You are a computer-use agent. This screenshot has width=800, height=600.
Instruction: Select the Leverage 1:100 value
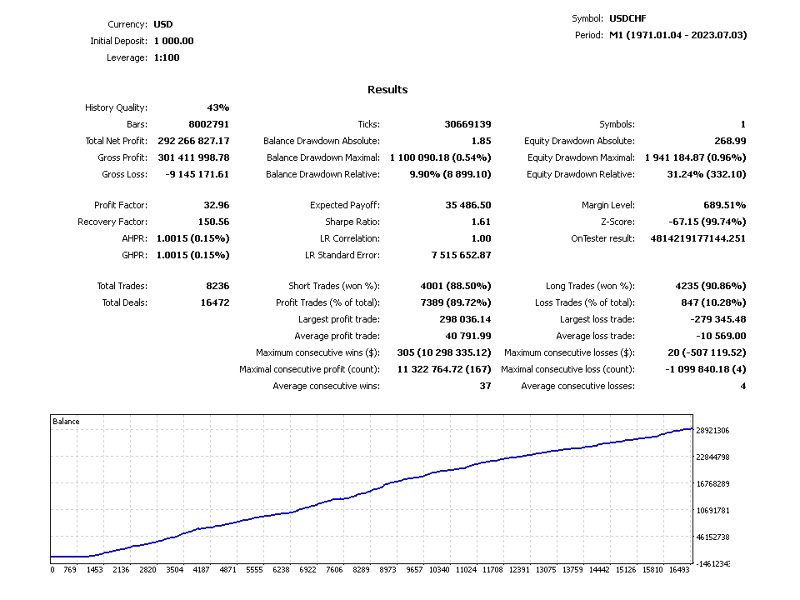pos(166,58)
